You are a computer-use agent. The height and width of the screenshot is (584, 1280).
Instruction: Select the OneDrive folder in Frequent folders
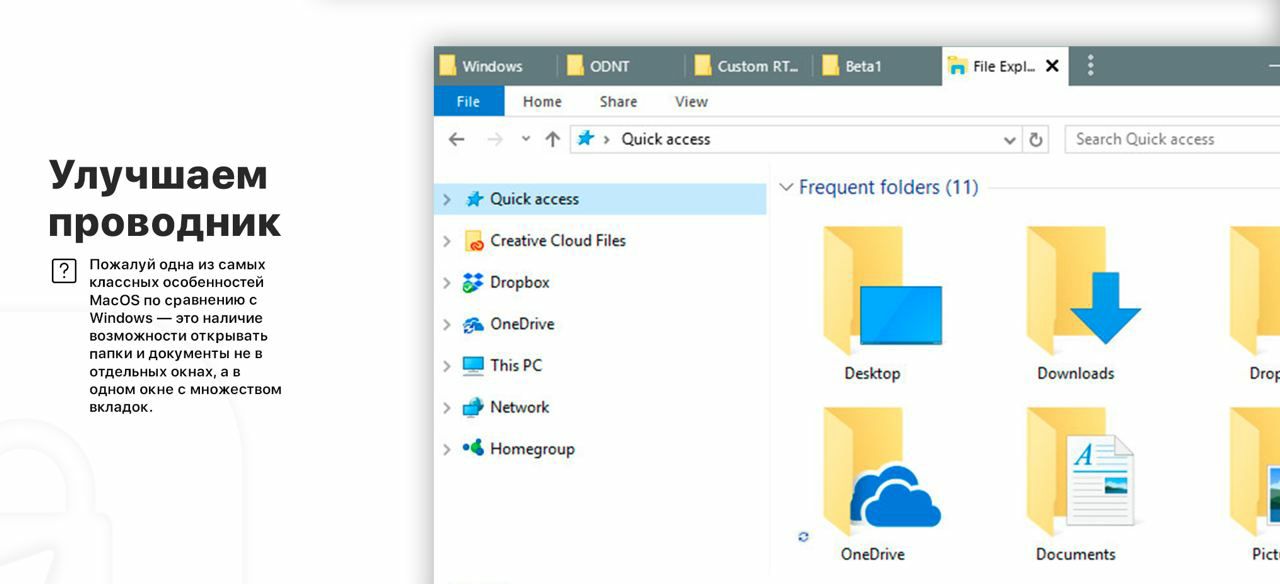[882, 472]
